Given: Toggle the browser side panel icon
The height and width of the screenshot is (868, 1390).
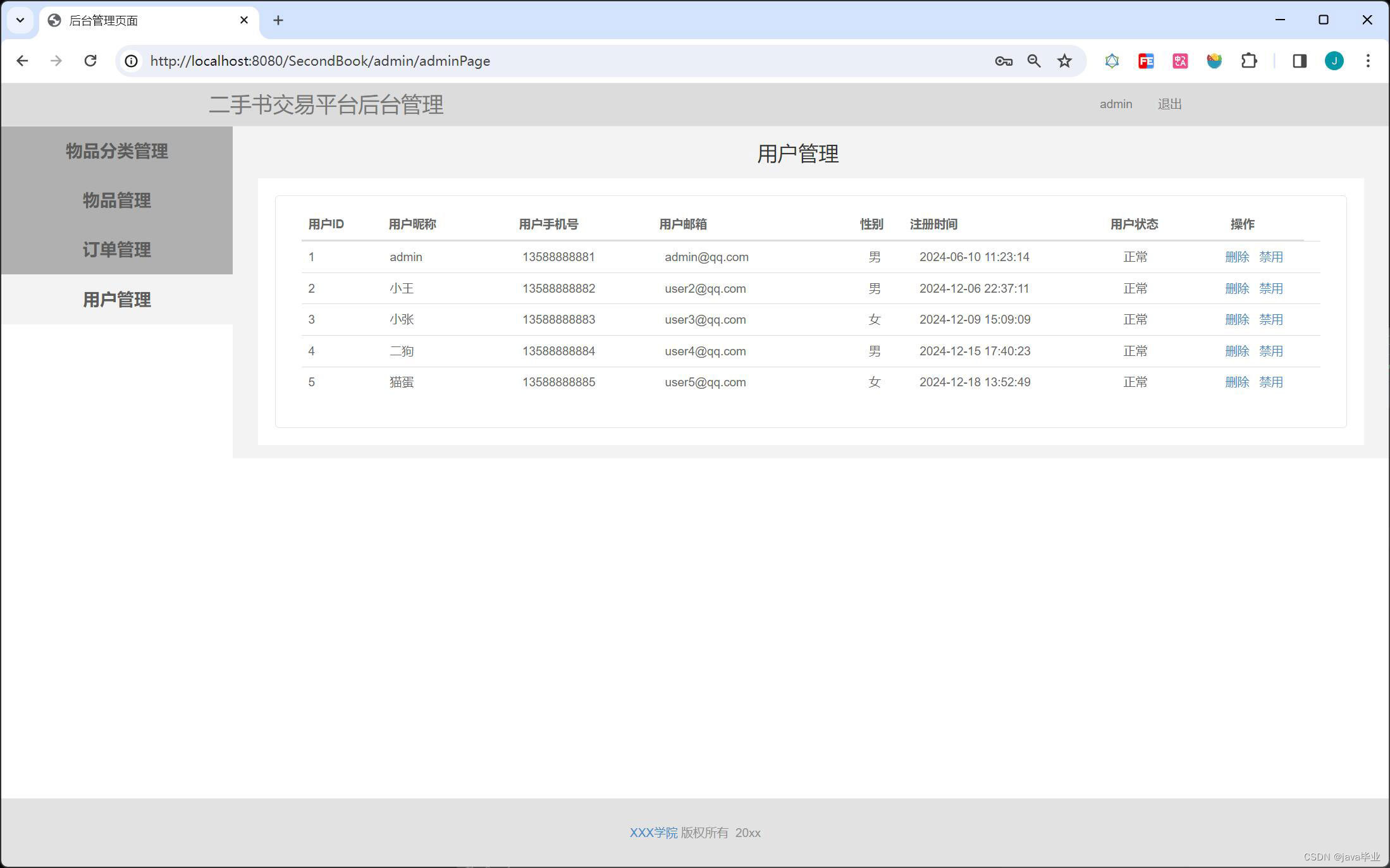Looking at the screenshot, I should pyautogui.click(x=1300, y=61).
